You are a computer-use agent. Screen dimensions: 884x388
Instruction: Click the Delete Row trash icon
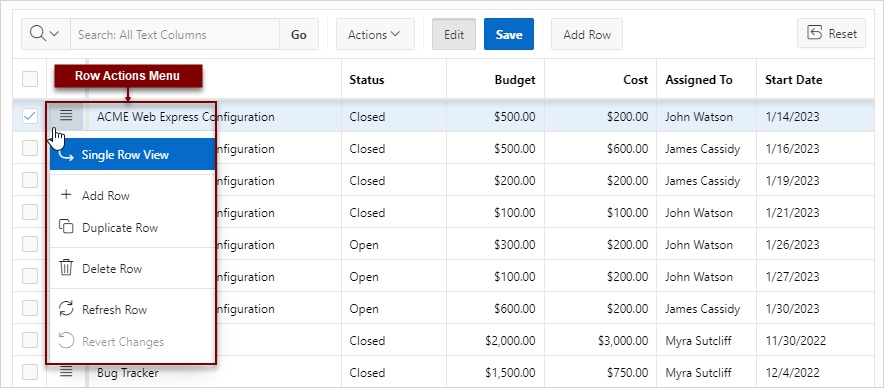[x=67, y=267]
